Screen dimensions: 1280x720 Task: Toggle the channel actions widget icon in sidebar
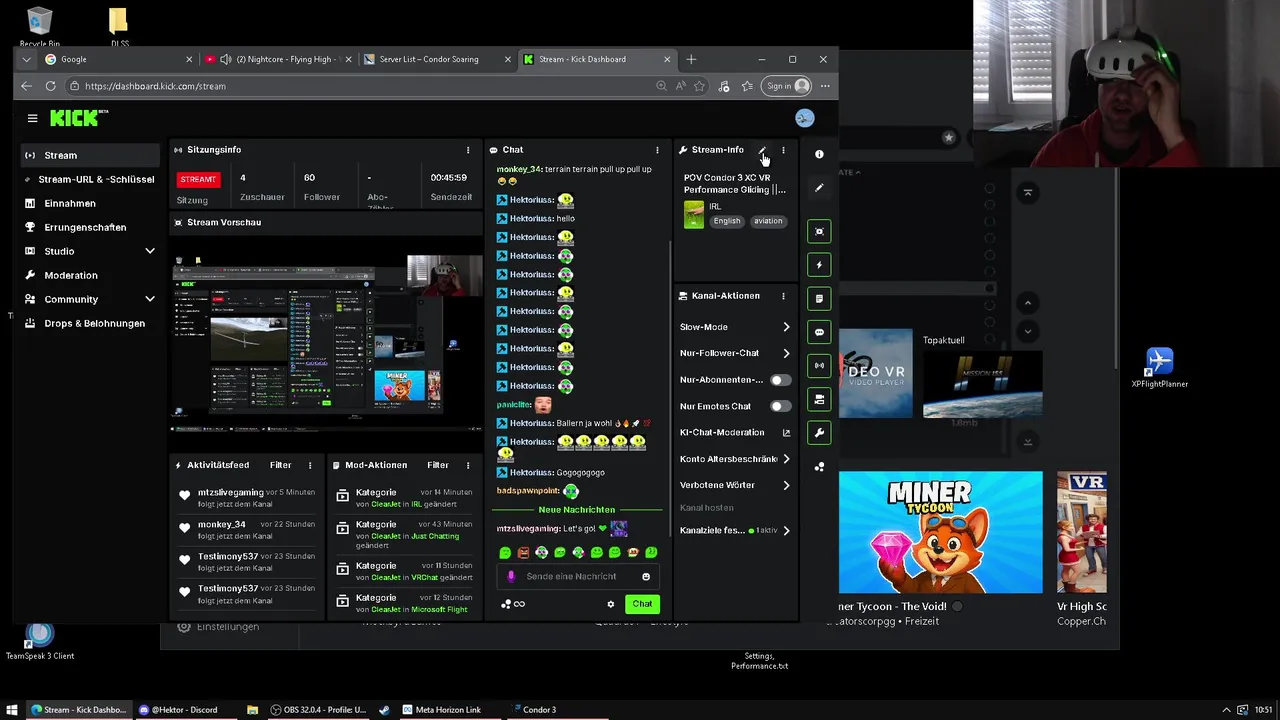tap(819, 399)
